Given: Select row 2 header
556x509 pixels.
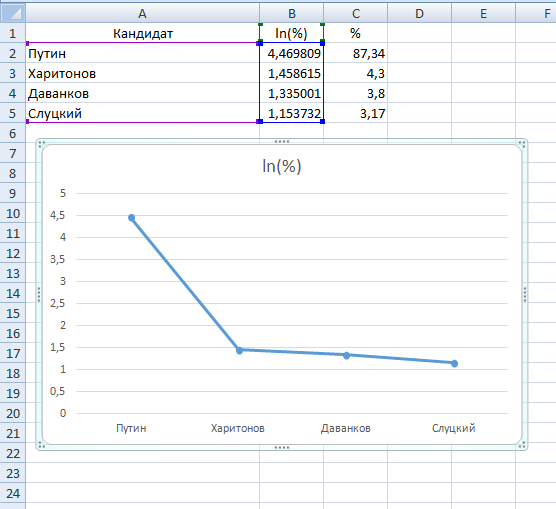Looking at the screenshot, I should coord(13,53).
